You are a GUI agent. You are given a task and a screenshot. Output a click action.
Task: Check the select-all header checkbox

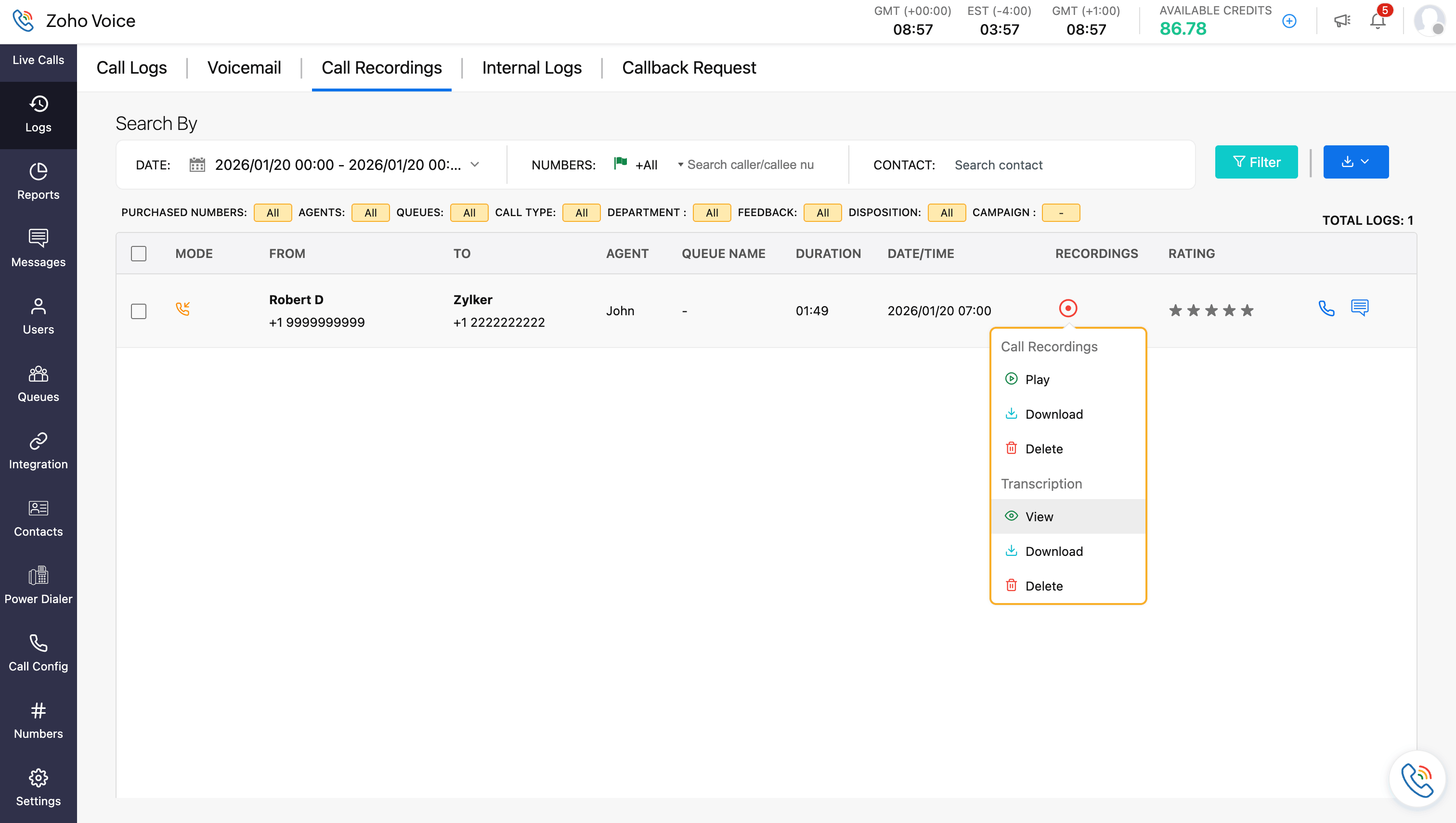click(x=139, y=253)
